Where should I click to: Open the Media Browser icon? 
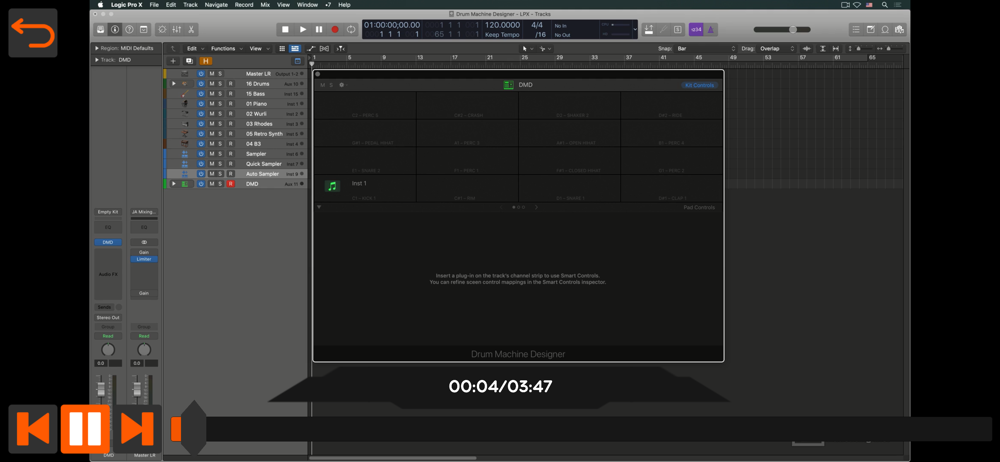(x=899, y=29)
